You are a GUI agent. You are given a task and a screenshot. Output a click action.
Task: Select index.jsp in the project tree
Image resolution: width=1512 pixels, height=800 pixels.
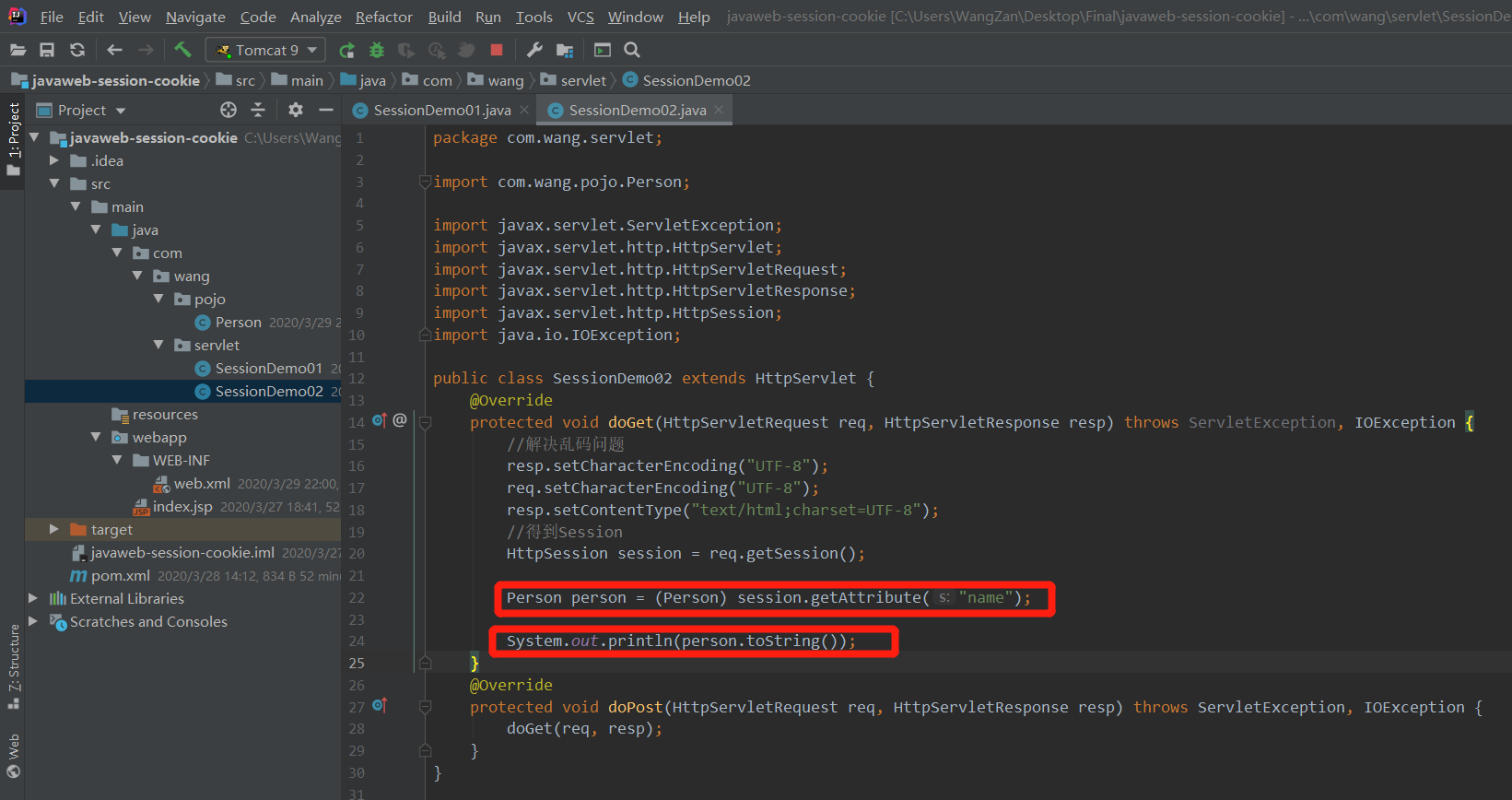[182, 506]
